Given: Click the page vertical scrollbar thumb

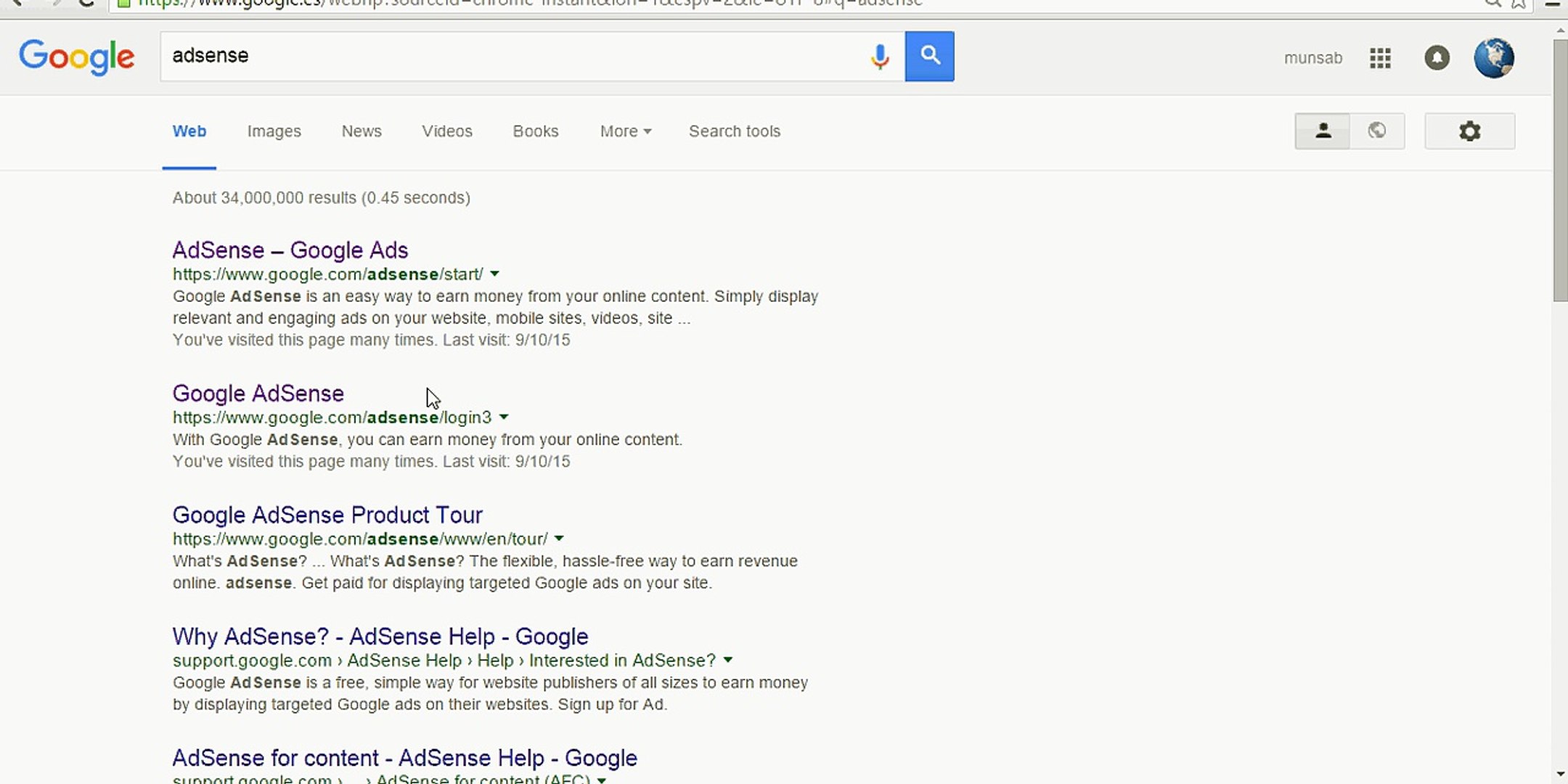Looking at the screenshot, I should [x=1559, y=171].
